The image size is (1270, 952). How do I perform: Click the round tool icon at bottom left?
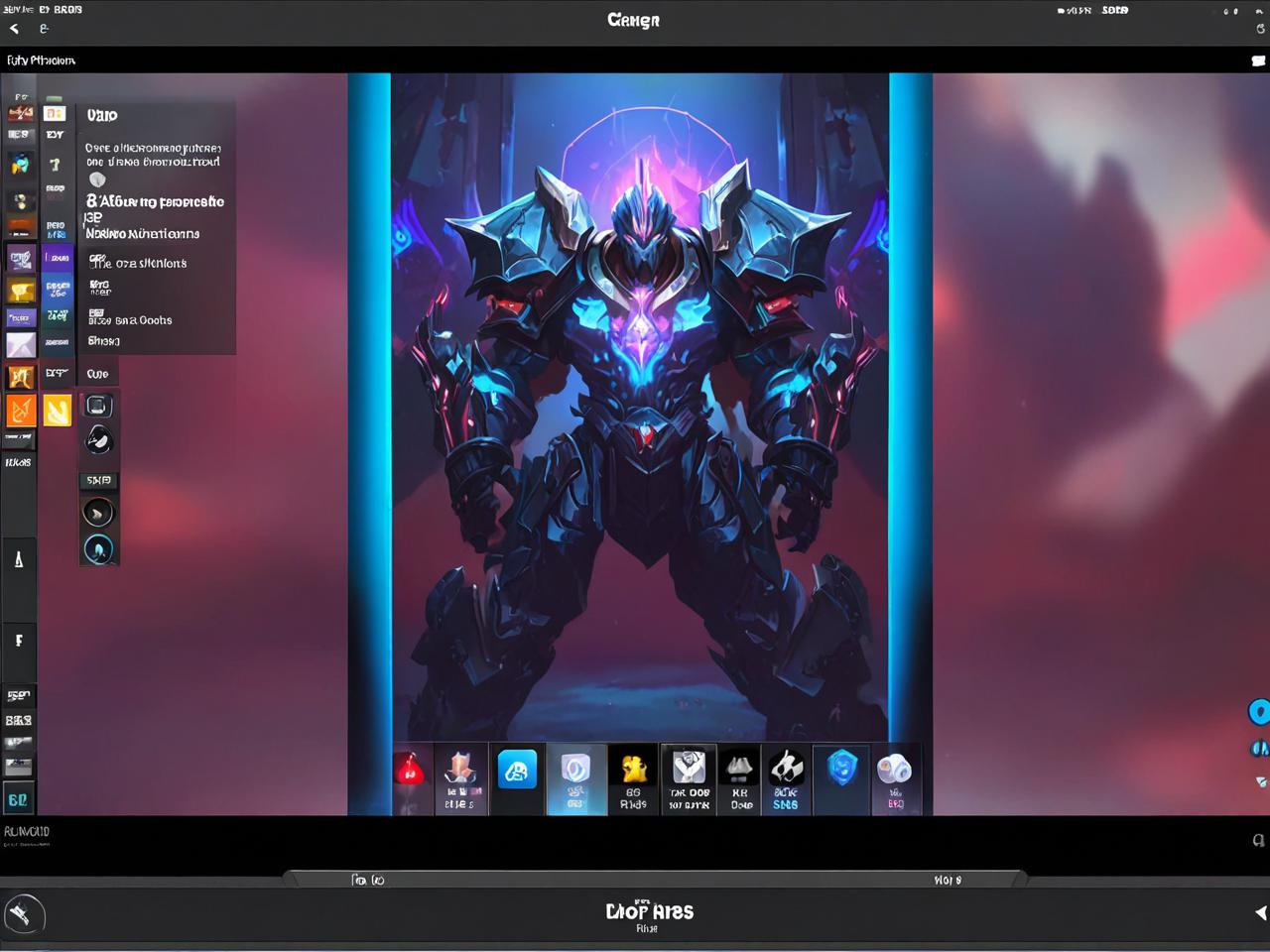[23, 914]
